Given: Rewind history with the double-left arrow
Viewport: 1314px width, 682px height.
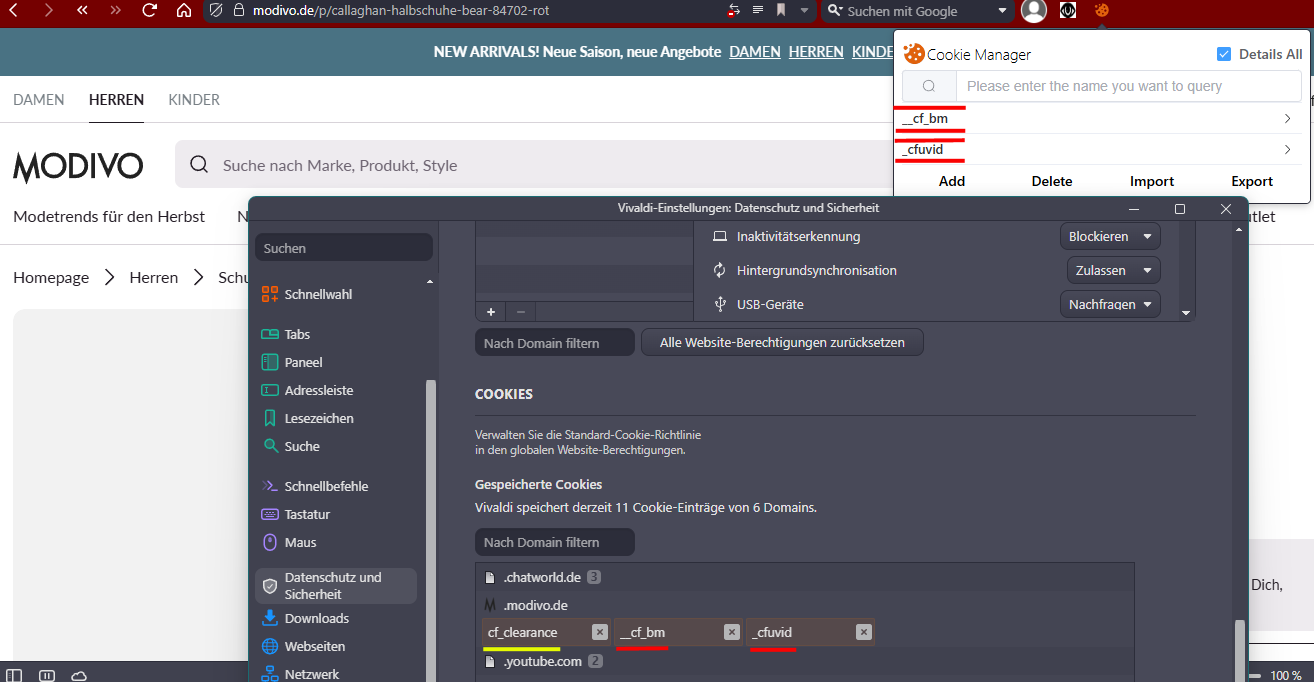Looking at the screenshot, I should (x=82, y=10).
